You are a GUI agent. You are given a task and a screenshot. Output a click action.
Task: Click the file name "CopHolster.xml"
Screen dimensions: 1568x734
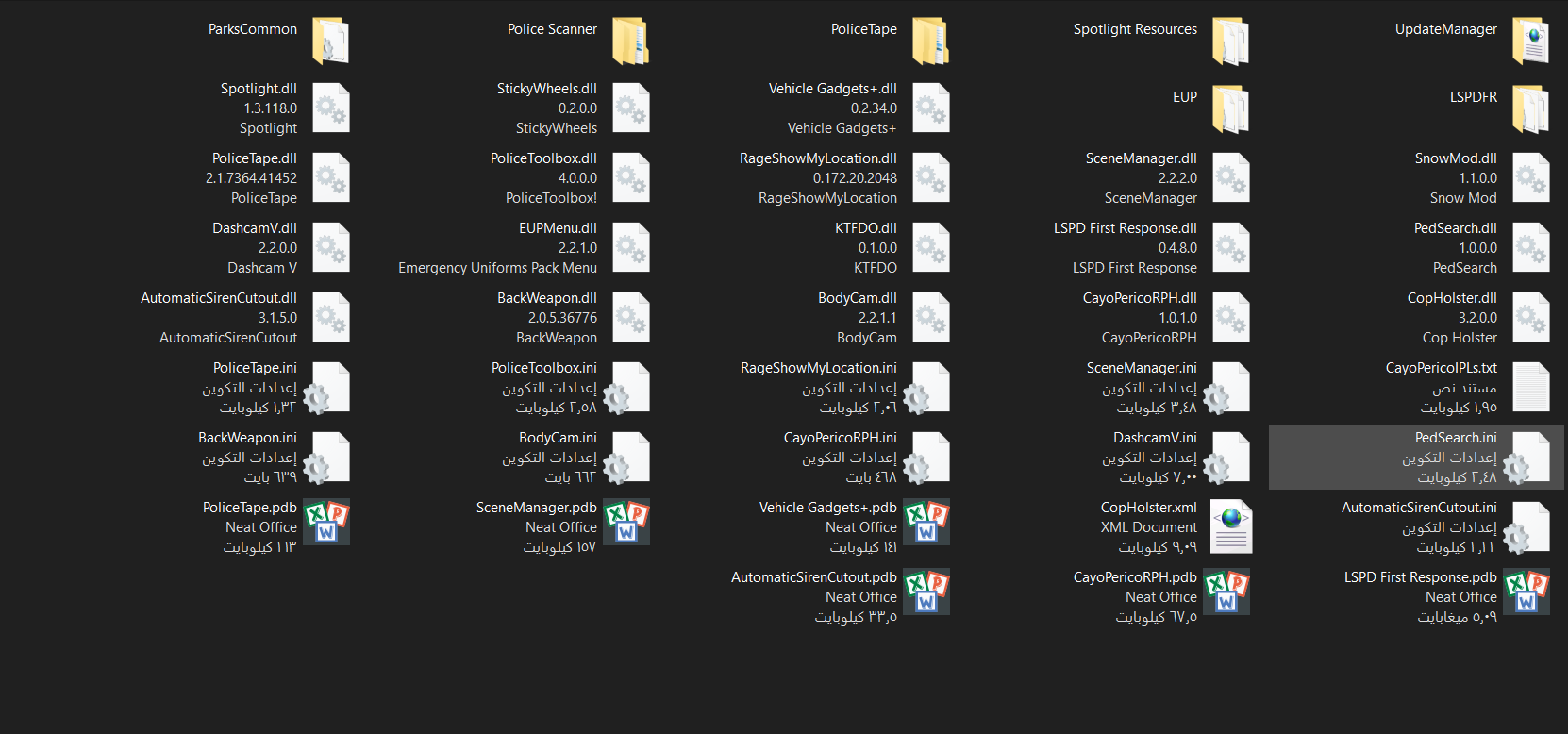pos(1148,508)
